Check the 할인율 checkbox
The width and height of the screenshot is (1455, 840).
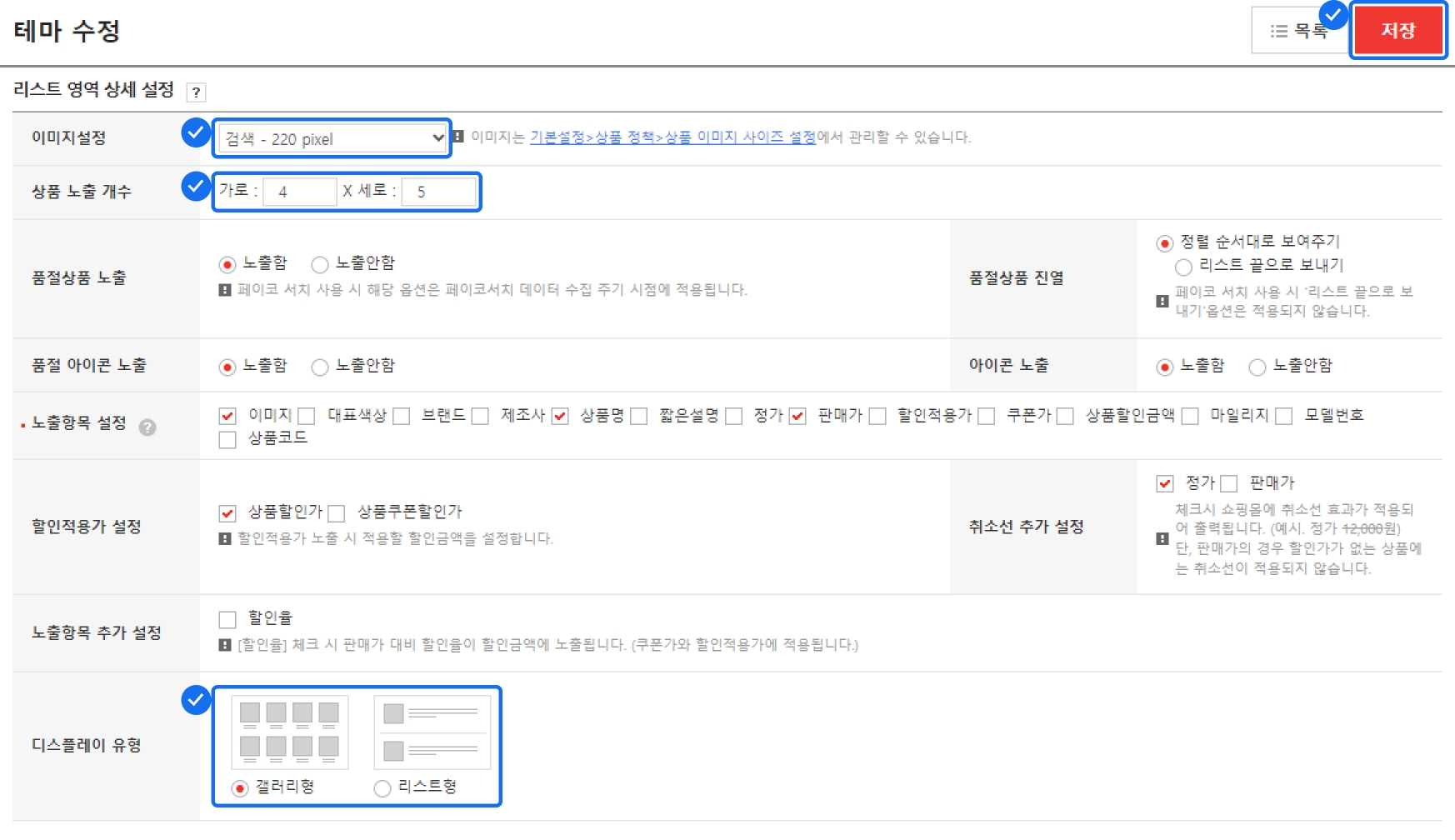(227, 619)
